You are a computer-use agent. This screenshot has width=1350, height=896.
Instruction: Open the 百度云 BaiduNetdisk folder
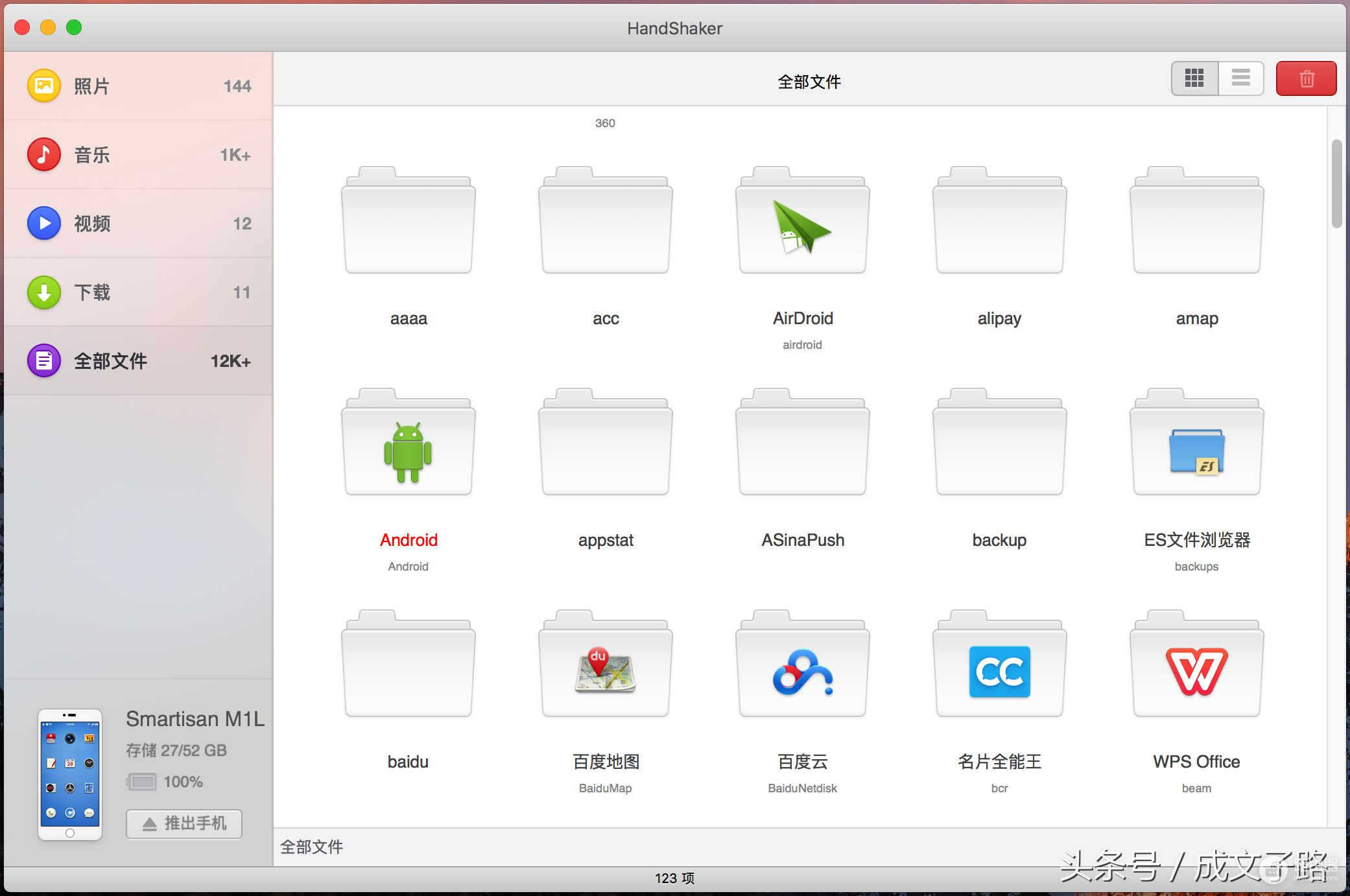pos(803,664)
